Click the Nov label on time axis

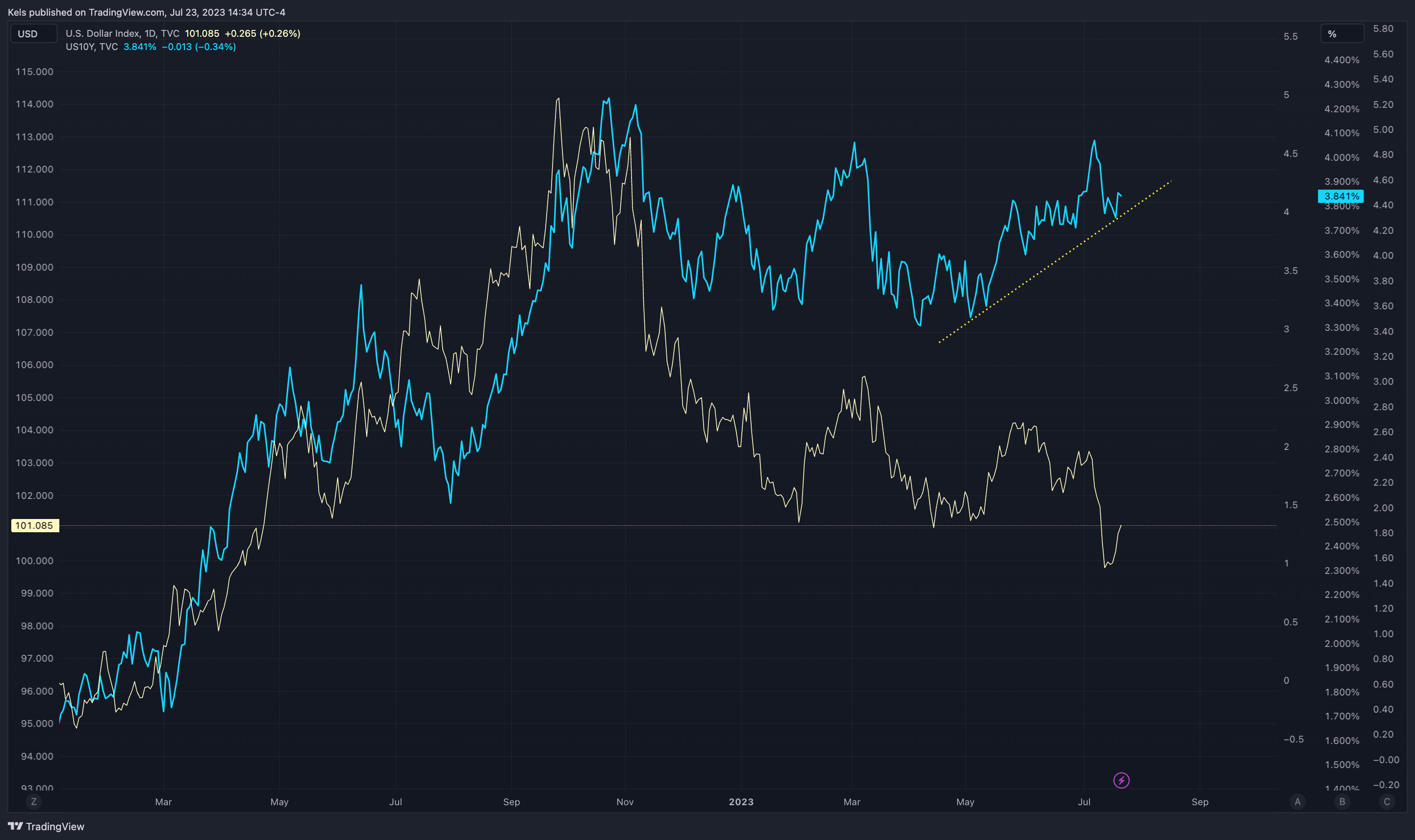tap(625, 801)
